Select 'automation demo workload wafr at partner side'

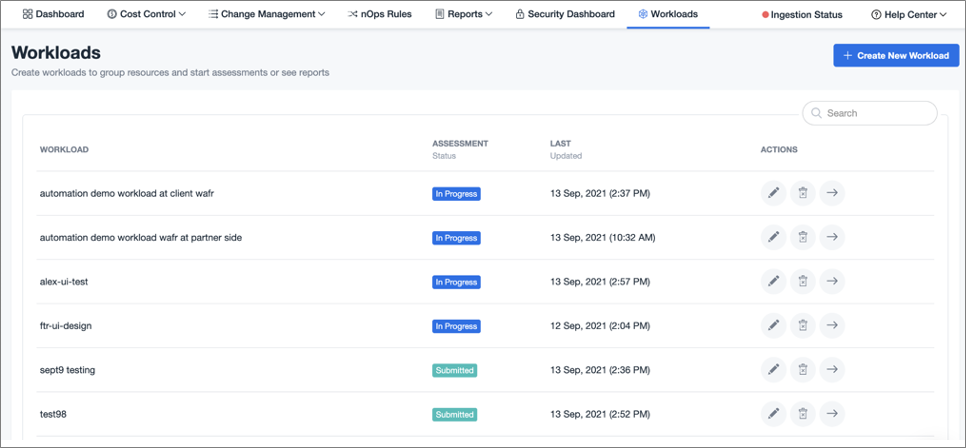click(x=141, y=237)
